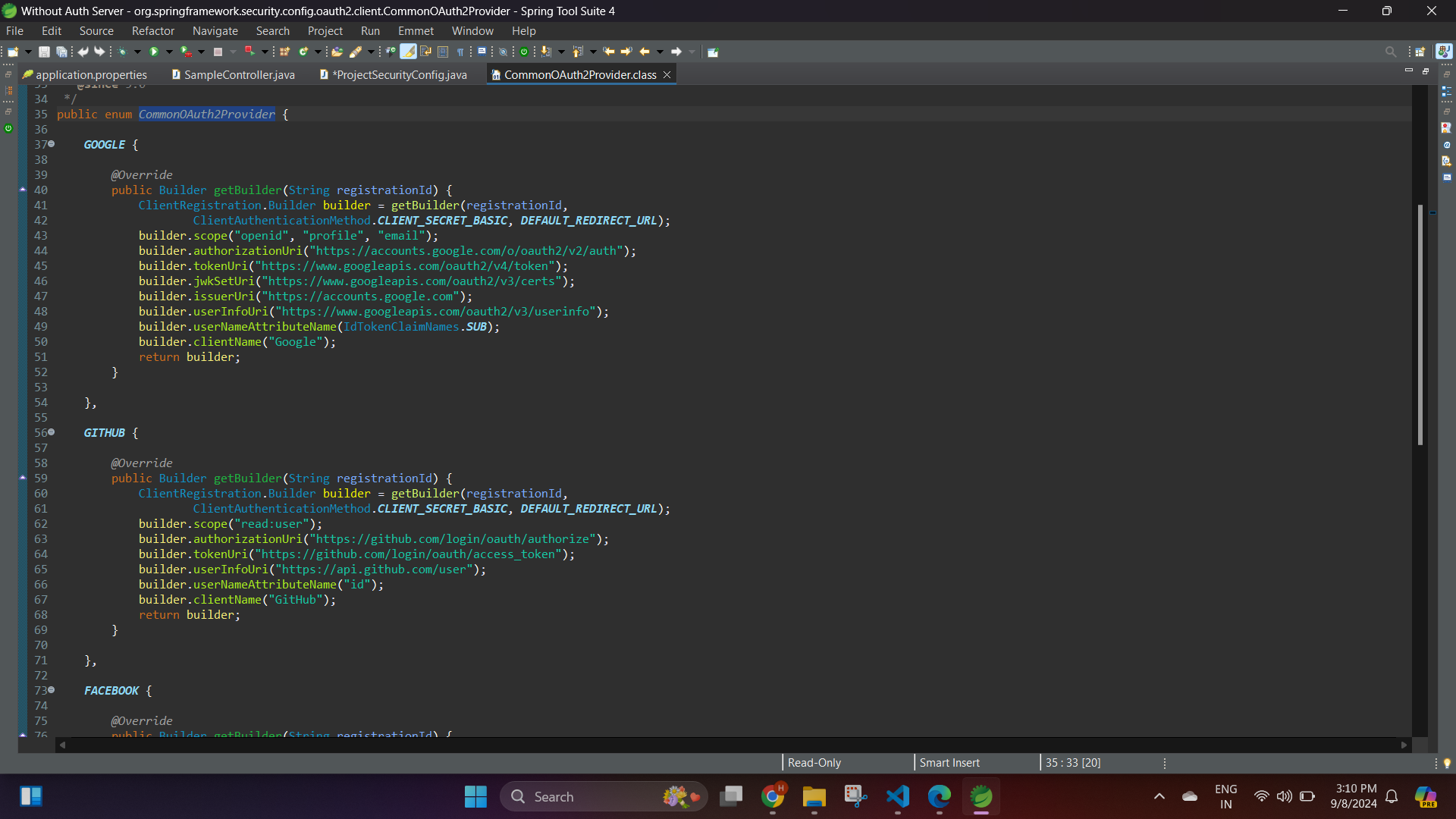
Task: Expand the New Java Class dropdown arrow
Action: tap(318, 52)
